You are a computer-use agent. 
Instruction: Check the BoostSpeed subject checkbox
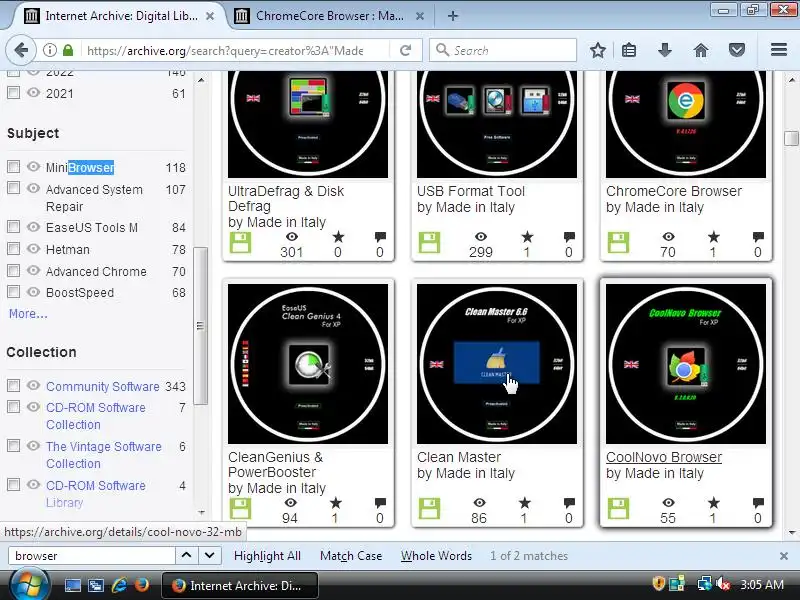(x=13, y=292)
